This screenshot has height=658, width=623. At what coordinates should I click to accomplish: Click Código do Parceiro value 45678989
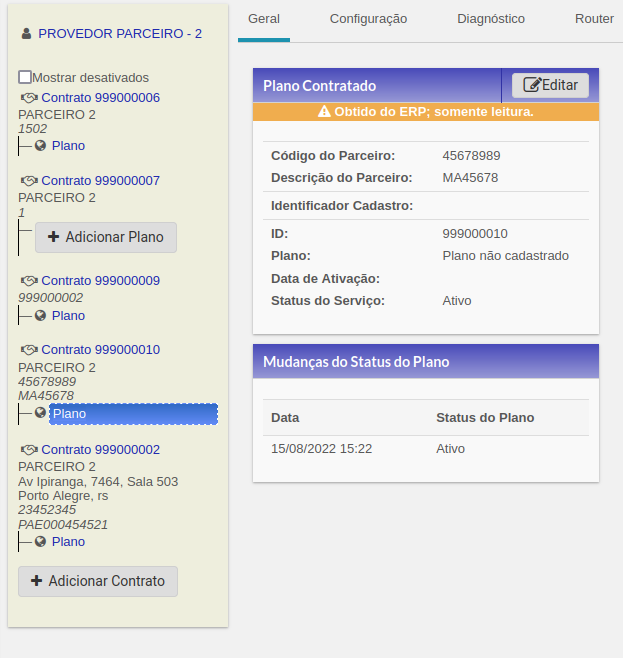tap(471, 156)
